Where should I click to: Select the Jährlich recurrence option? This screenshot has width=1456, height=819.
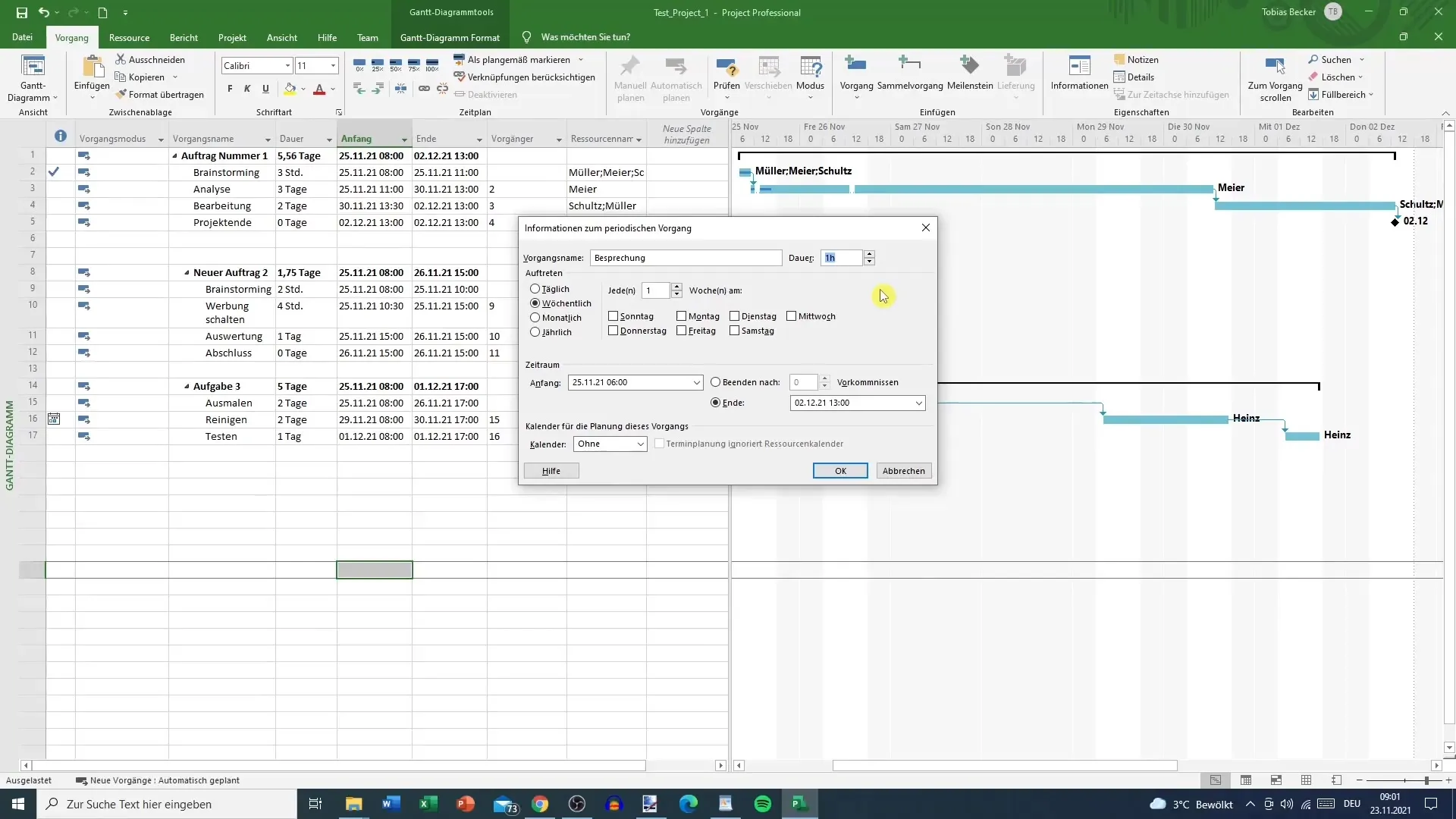tap(535, 332)
